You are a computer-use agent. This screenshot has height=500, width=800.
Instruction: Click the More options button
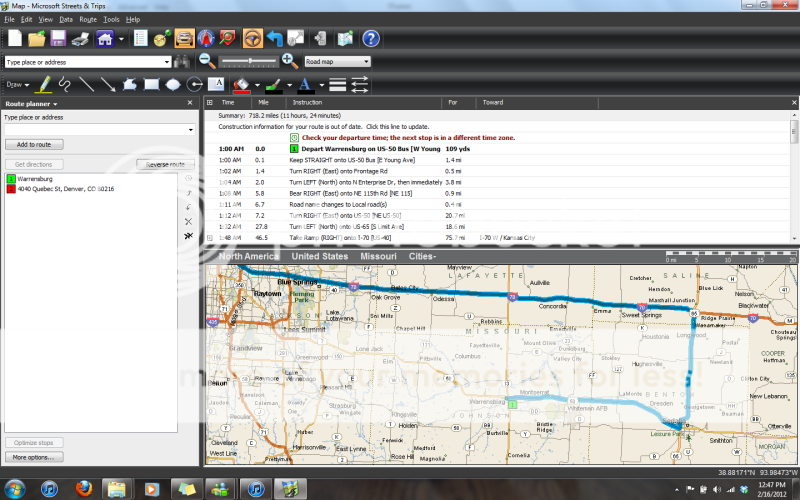(x=34, y=457)
